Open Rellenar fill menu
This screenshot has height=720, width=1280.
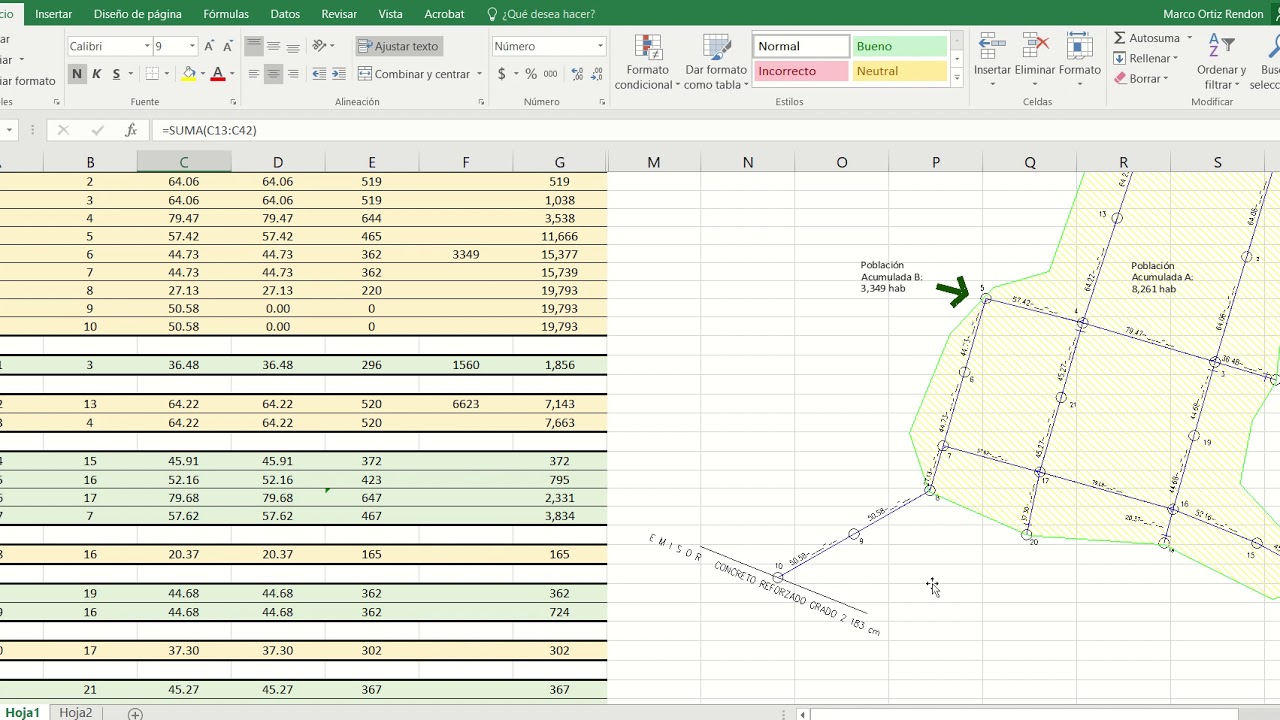tap(1146, 58)
